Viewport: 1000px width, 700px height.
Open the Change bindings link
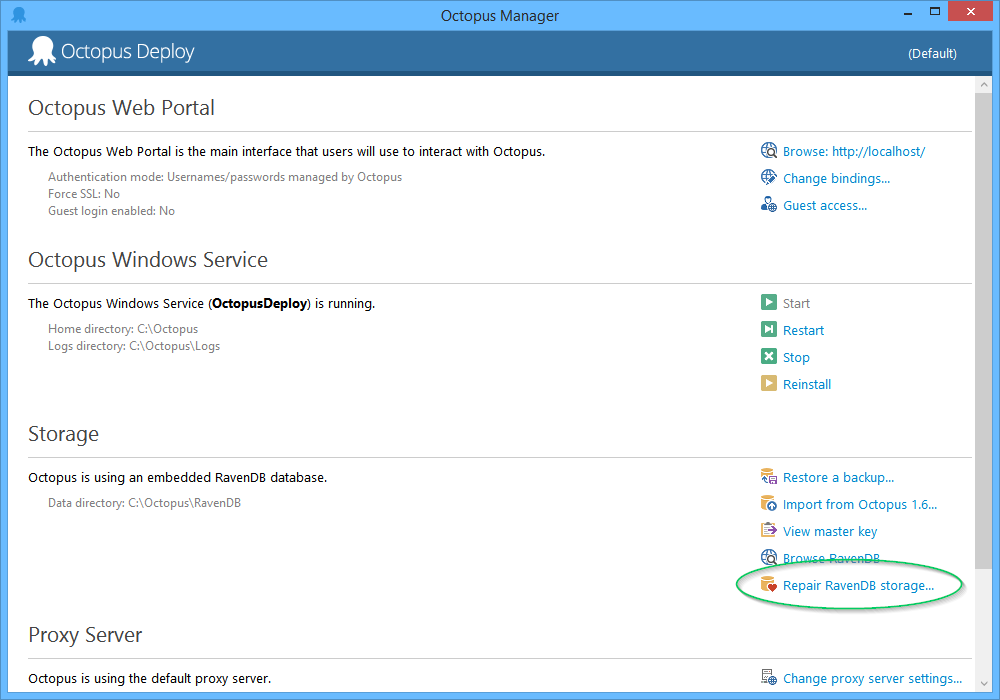tap(836, 178)
